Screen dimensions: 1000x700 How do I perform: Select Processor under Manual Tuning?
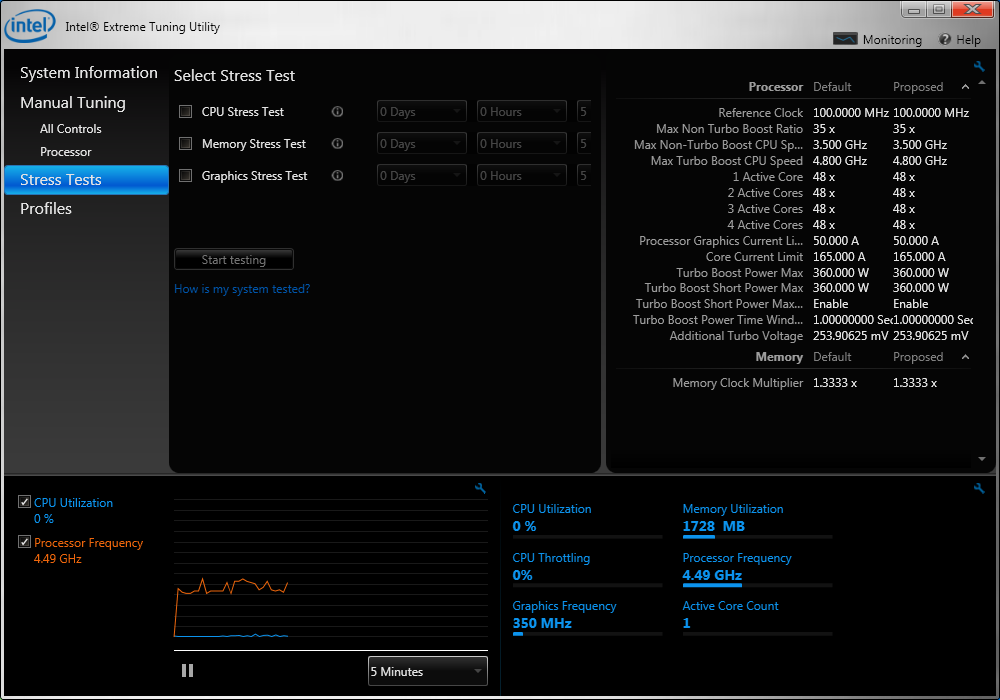66,152
